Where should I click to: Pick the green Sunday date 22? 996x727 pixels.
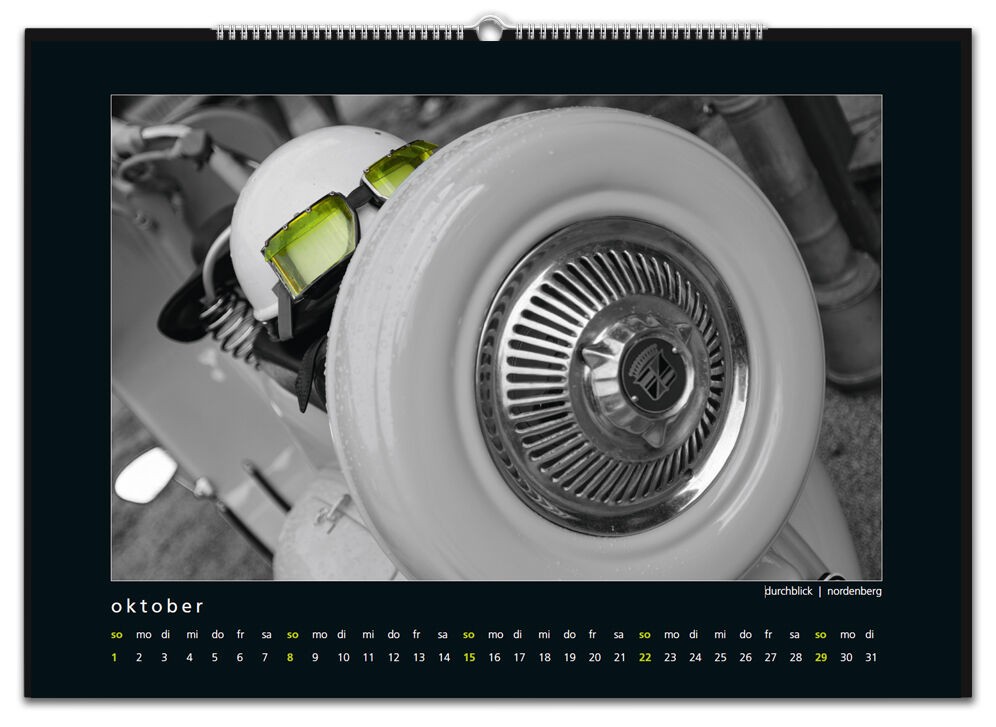click(x=645, y=657)
